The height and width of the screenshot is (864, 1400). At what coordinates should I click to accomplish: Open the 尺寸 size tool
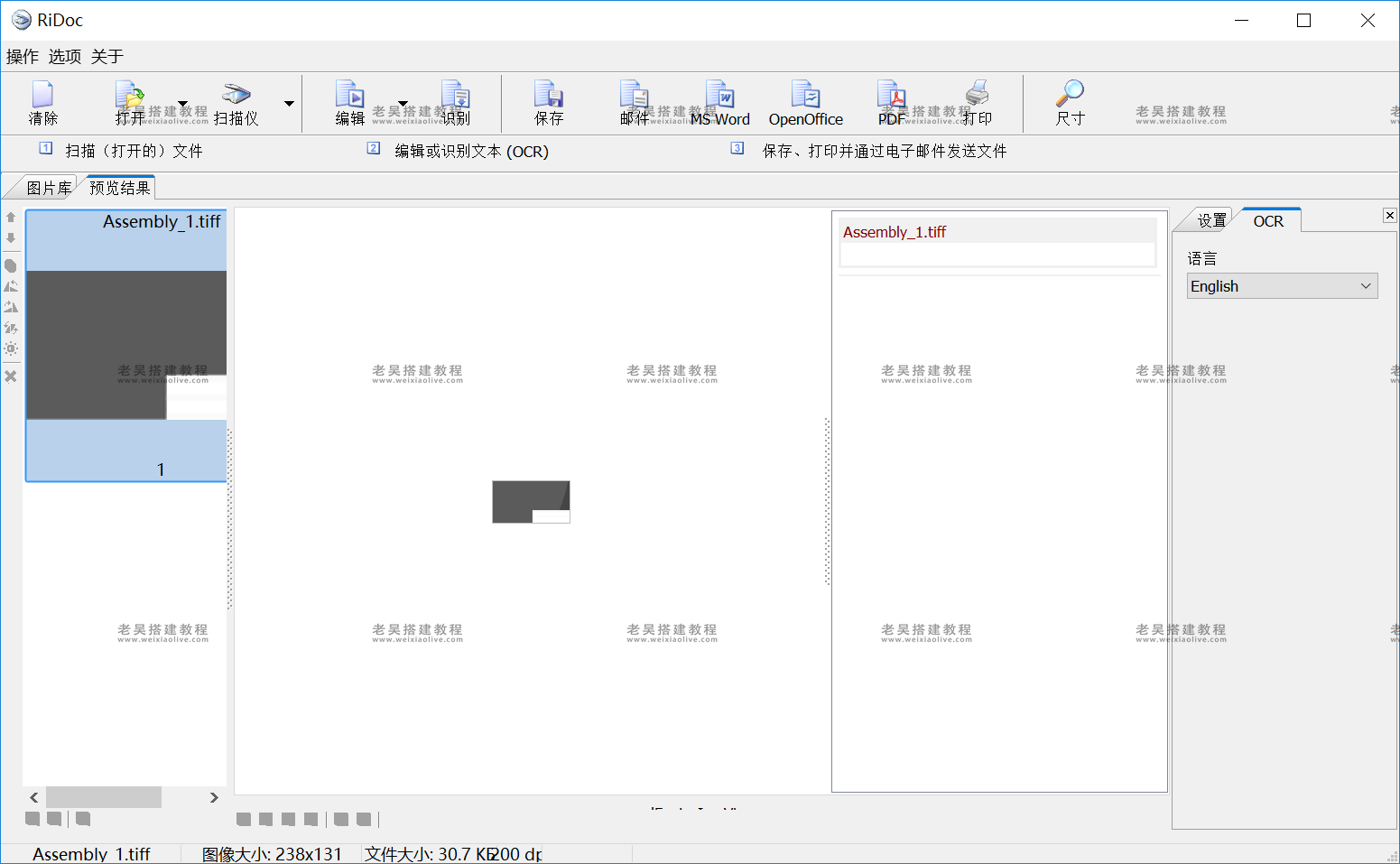tap(1070, 102)
